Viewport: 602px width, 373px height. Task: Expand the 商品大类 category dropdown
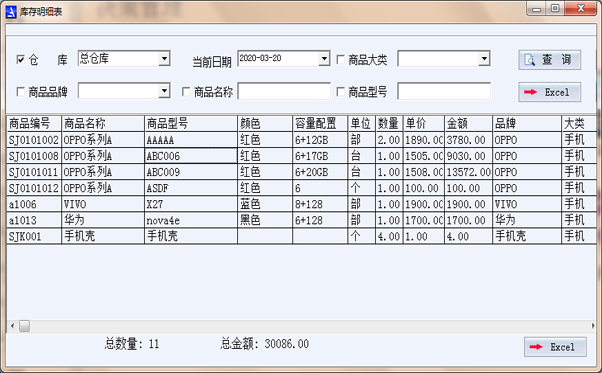[484, 59]
